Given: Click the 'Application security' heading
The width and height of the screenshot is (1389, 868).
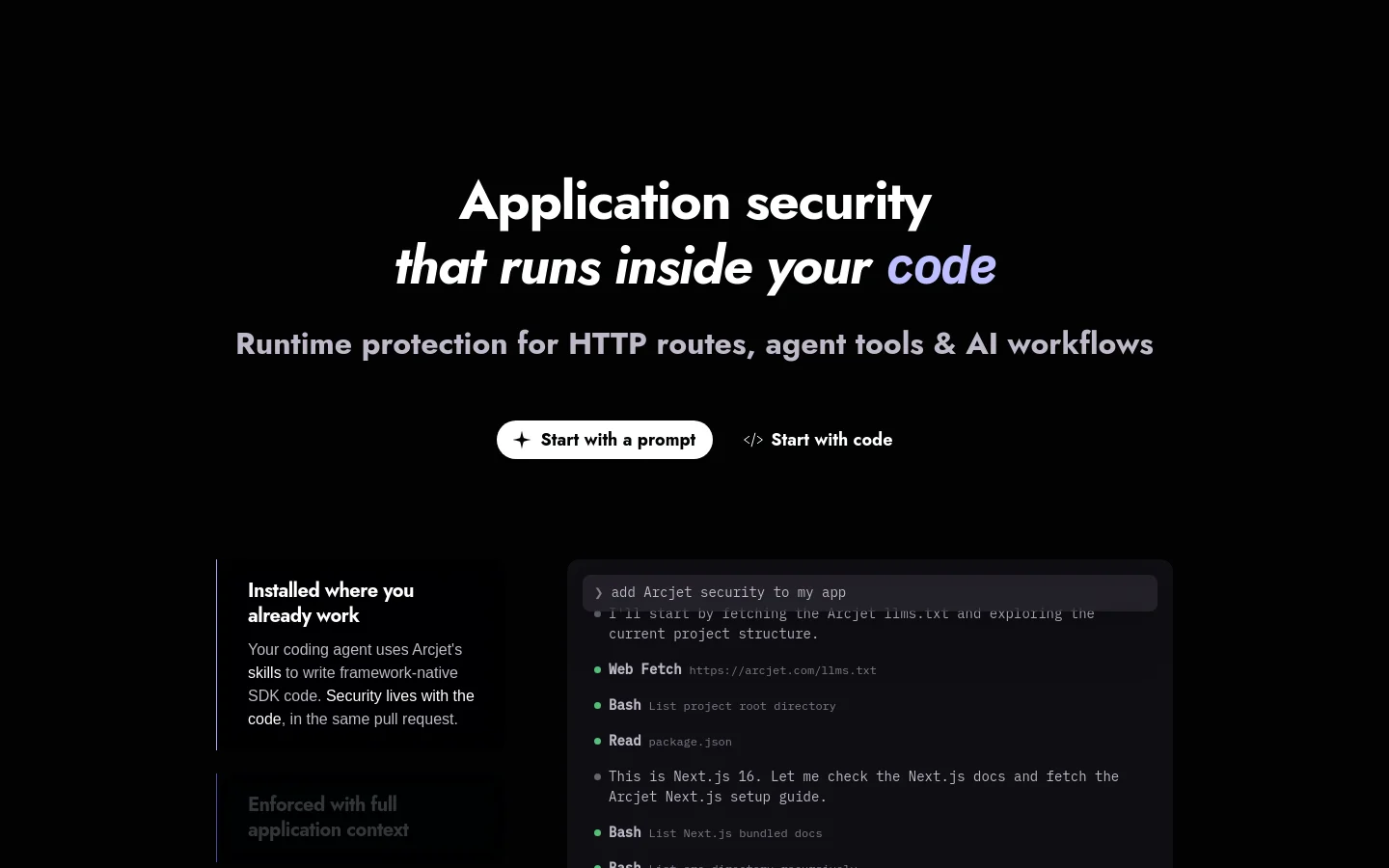Looking at the screenshot, I should coord(694,202).
